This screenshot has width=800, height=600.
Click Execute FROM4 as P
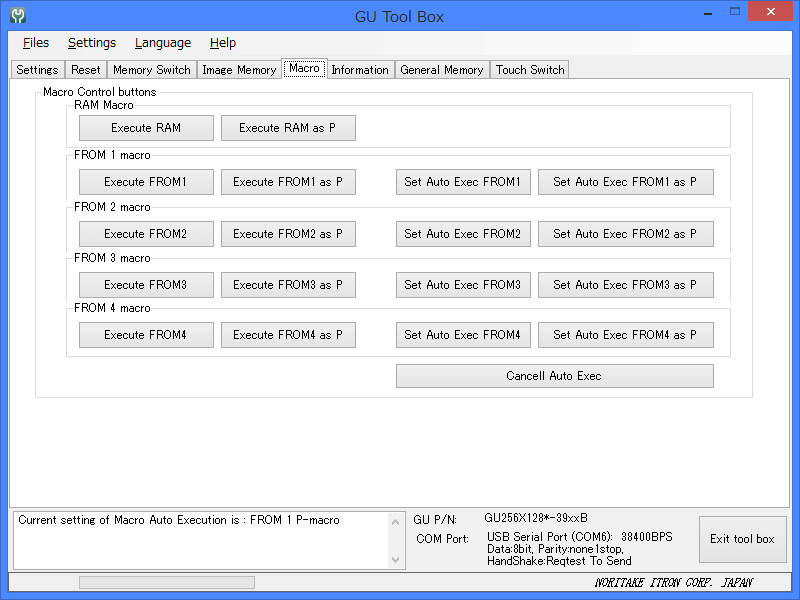[x=288, y=335]
